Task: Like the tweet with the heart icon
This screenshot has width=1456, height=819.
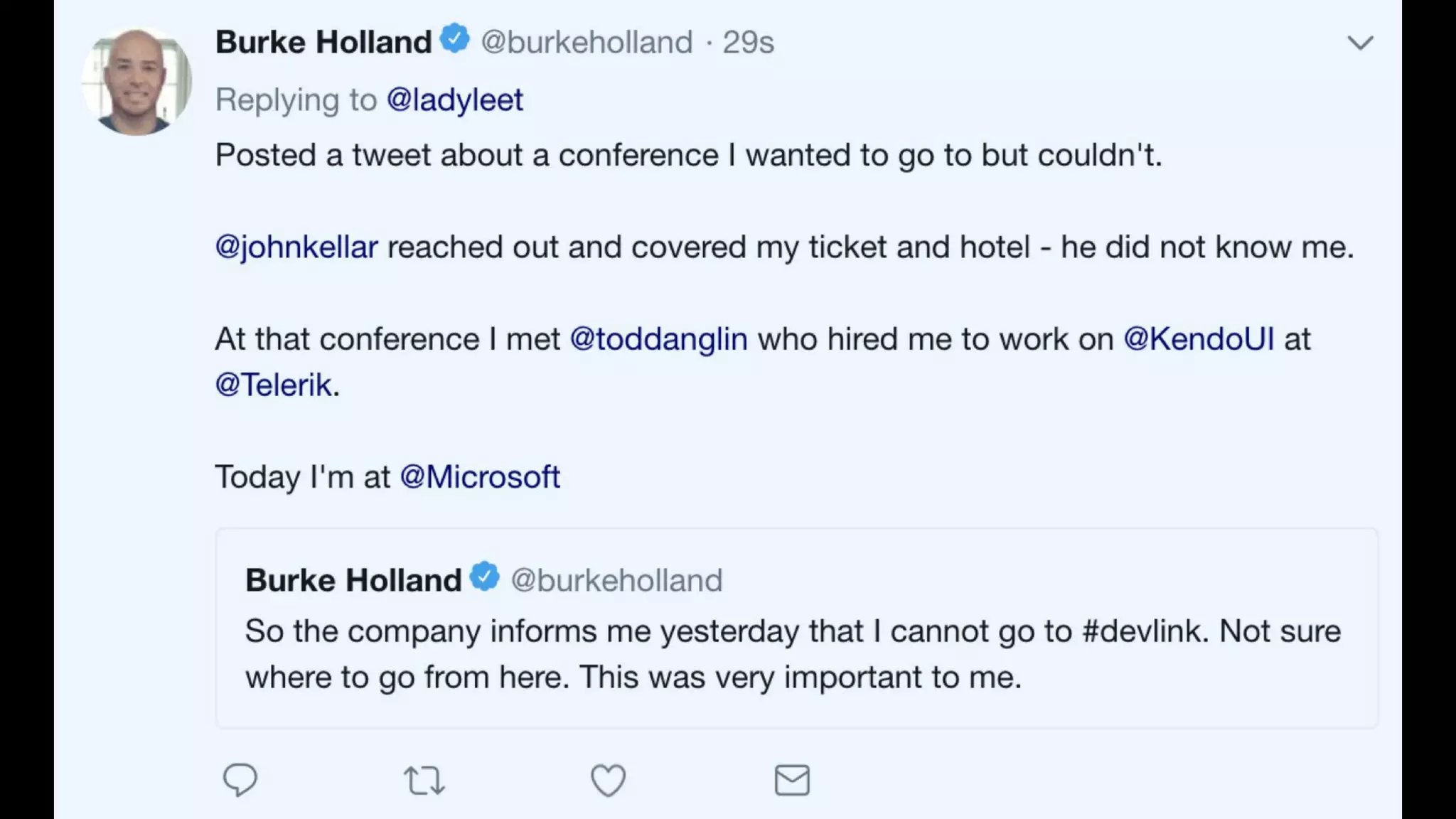Action: 609,780
